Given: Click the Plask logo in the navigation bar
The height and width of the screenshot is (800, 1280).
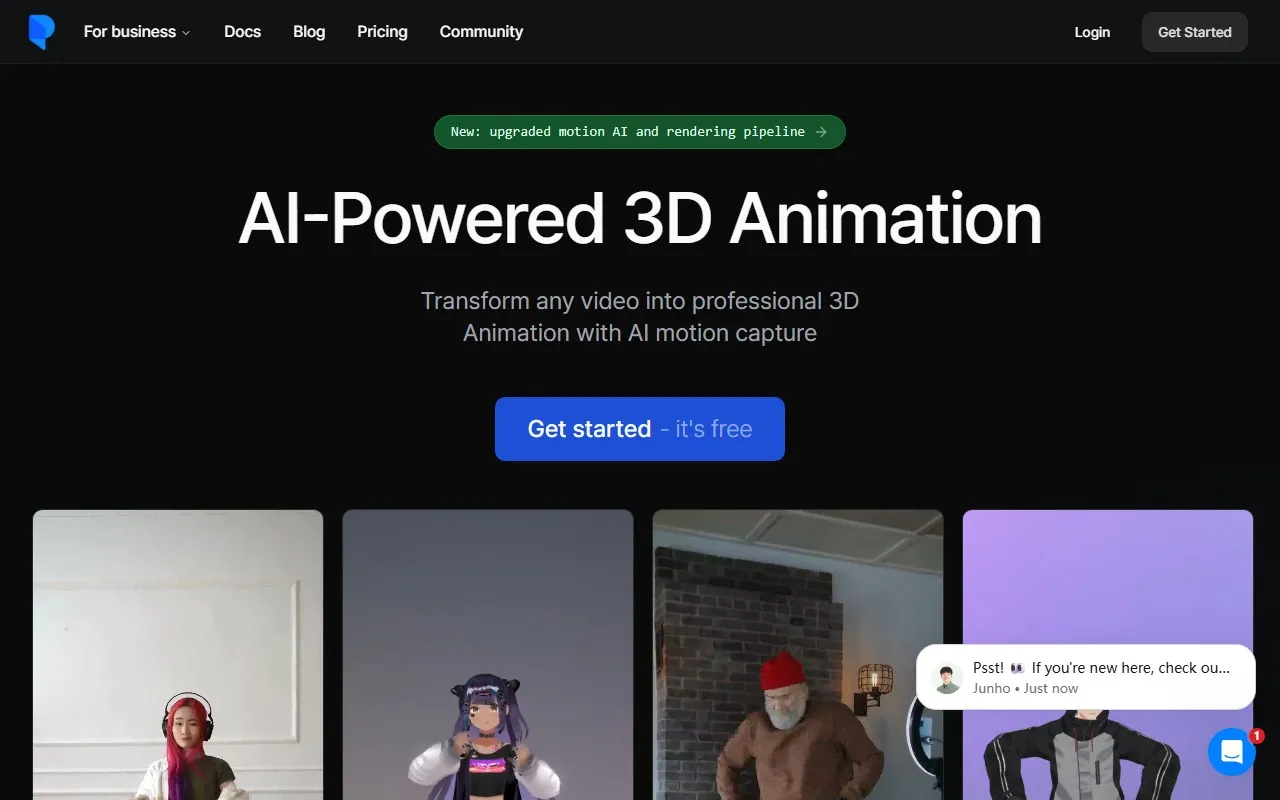Looking at the screenshot, I should tap(41, 31).
